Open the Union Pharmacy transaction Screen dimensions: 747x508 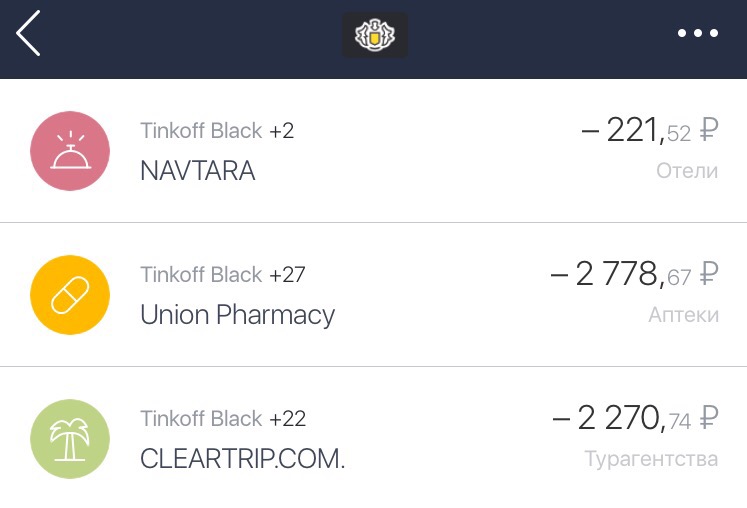click(237, 315)
